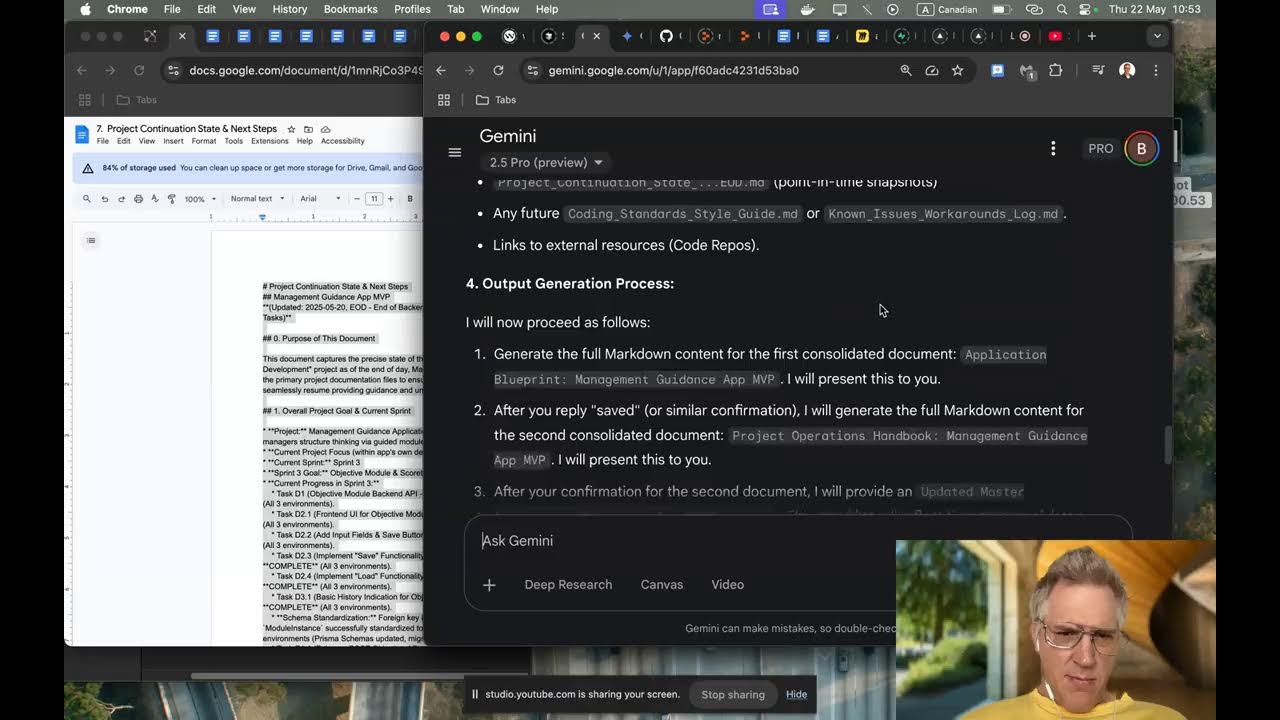Viewport: 1280px width, 720px height.
Task: Expand the 2.5 Pro (preview) model selector
Action: (x=546, y=162)
